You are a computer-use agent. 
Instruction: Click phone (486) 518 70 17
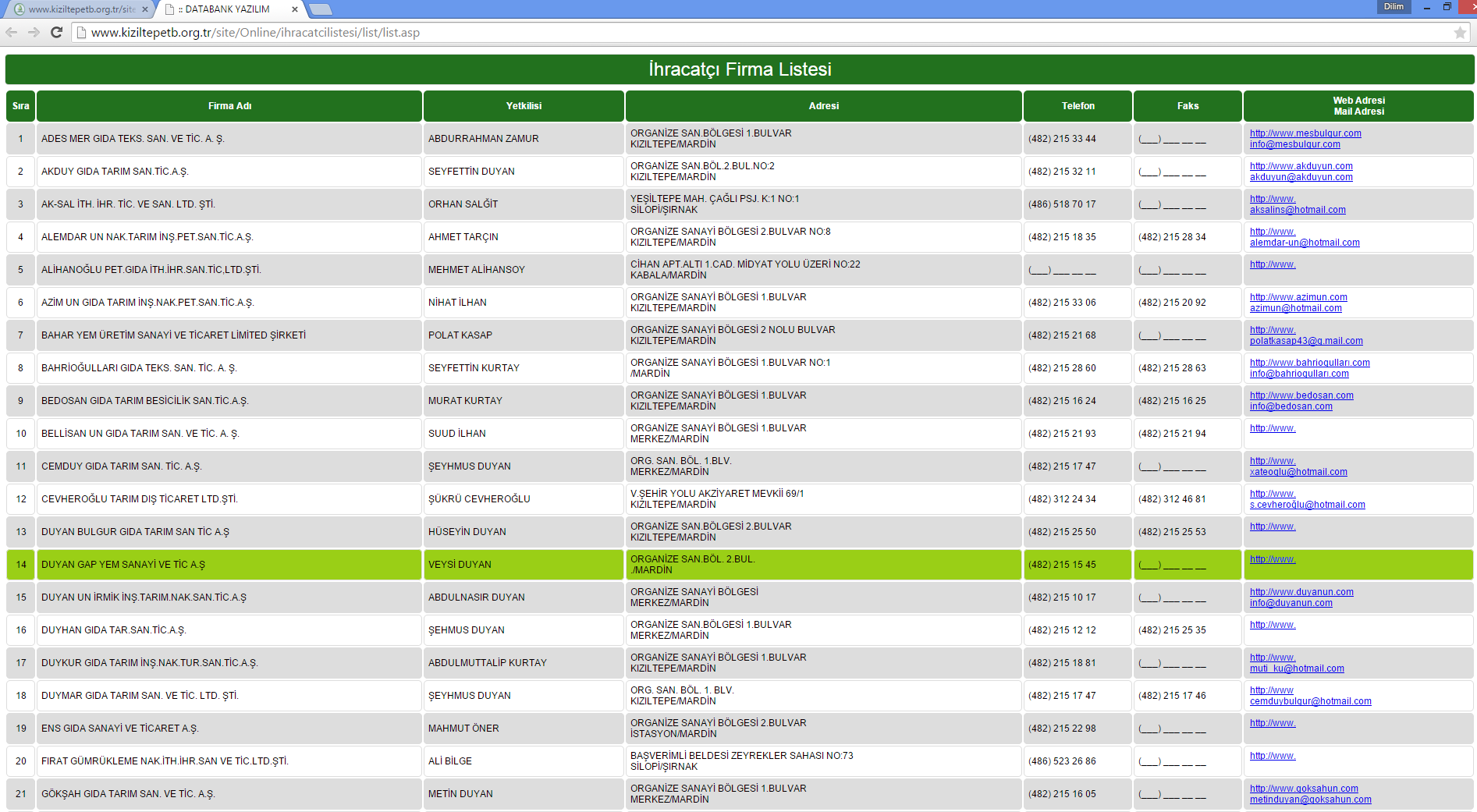click(x=1062, y=204)
